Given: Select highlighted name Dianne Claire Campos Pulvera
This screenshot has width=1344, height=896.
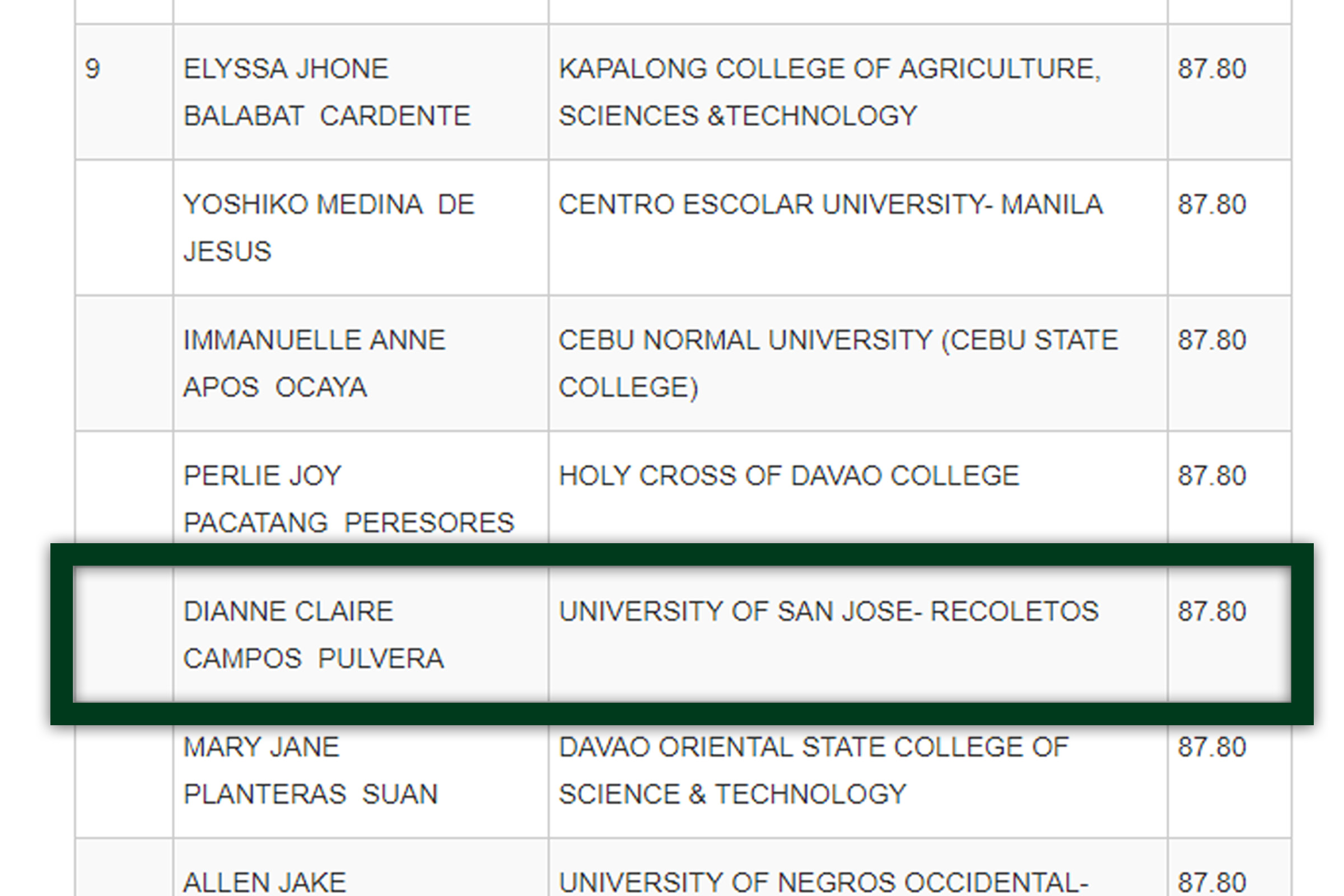Looking at the screenshot, I should pos(313,634).
